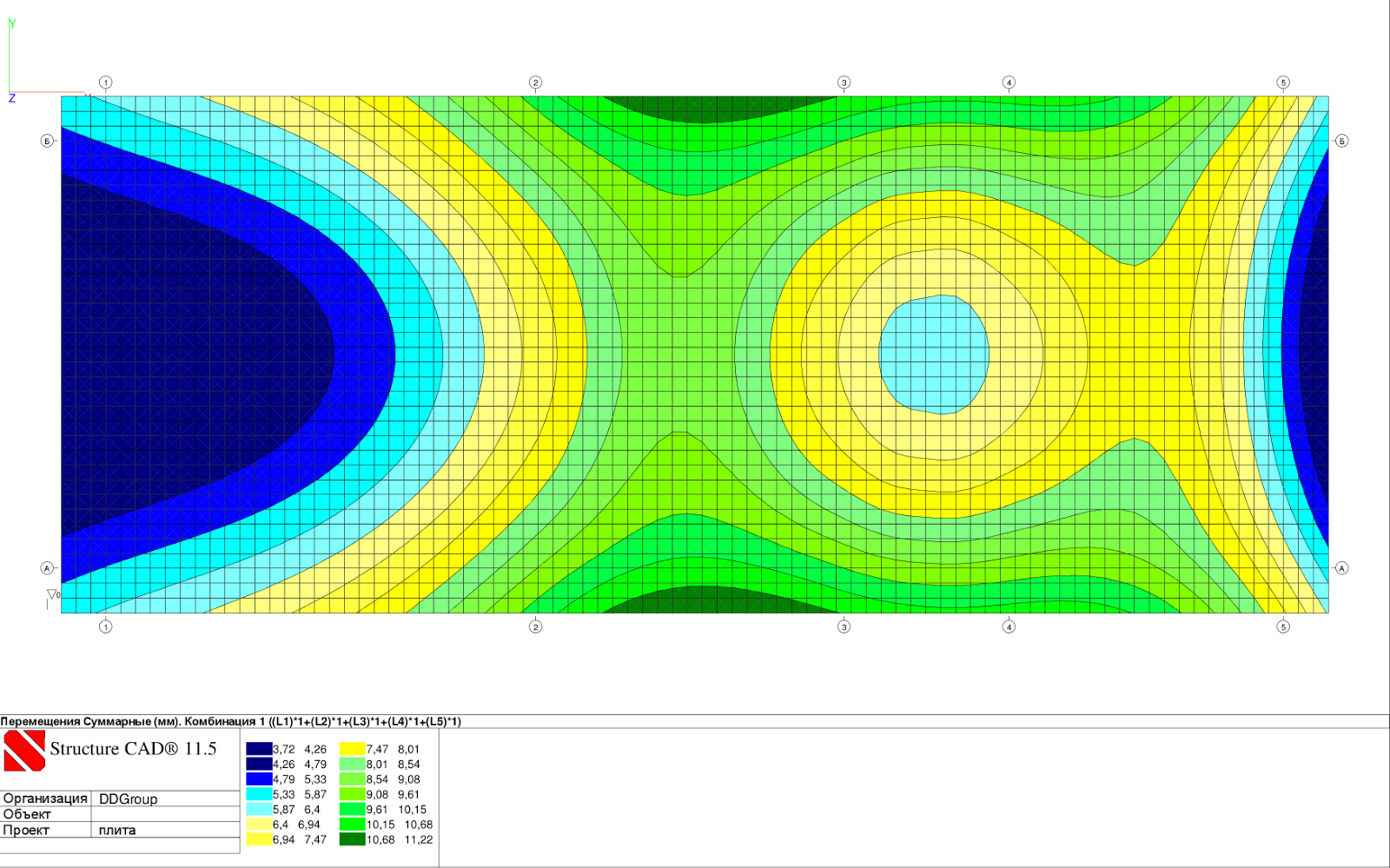Select grid axis bubble 4 below the plate
The height and width of the screenshot is (868, 1390).
point(1009,626)
